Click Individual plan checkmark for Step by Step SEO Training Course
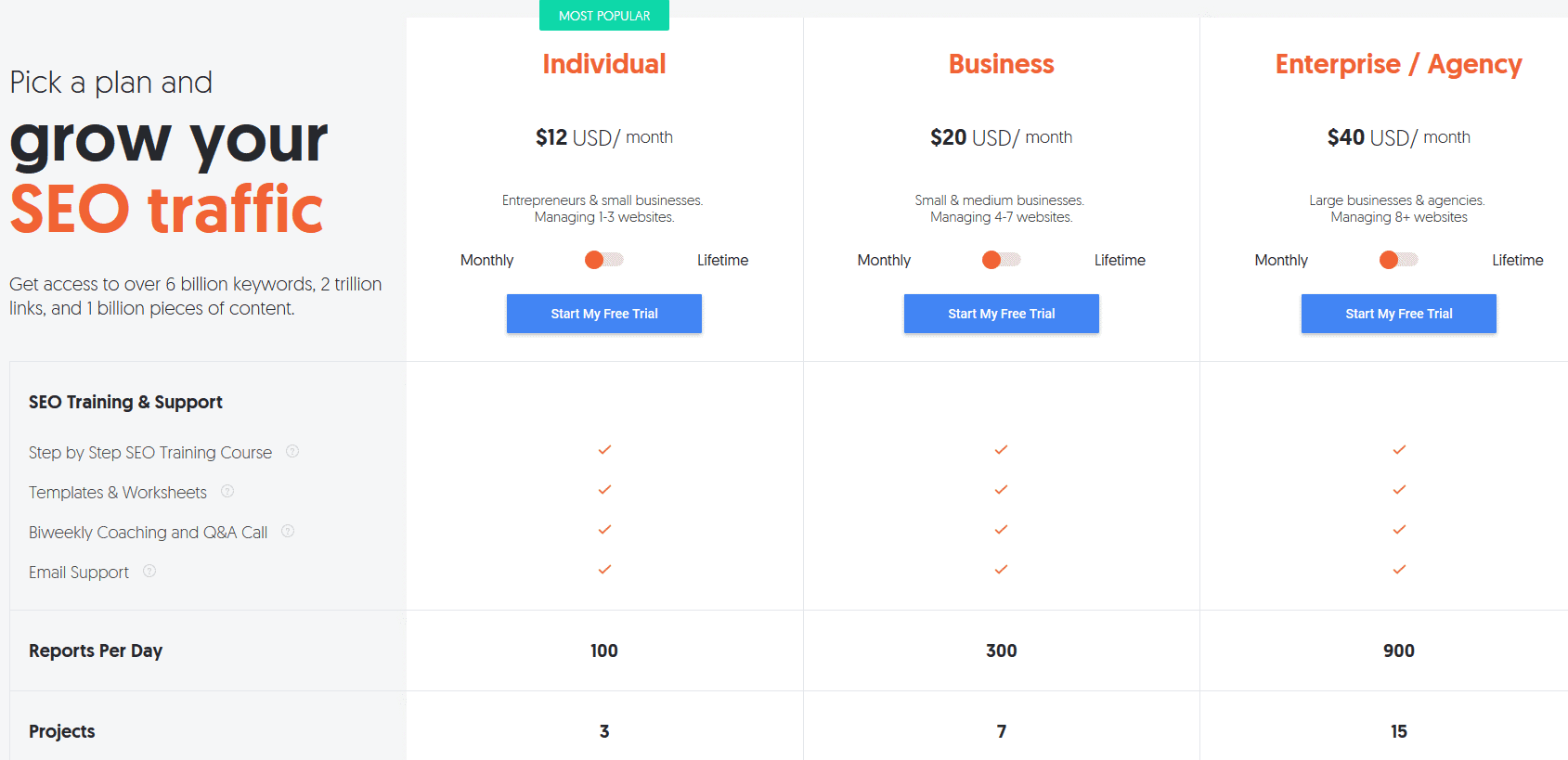 [x=604, y=450]
